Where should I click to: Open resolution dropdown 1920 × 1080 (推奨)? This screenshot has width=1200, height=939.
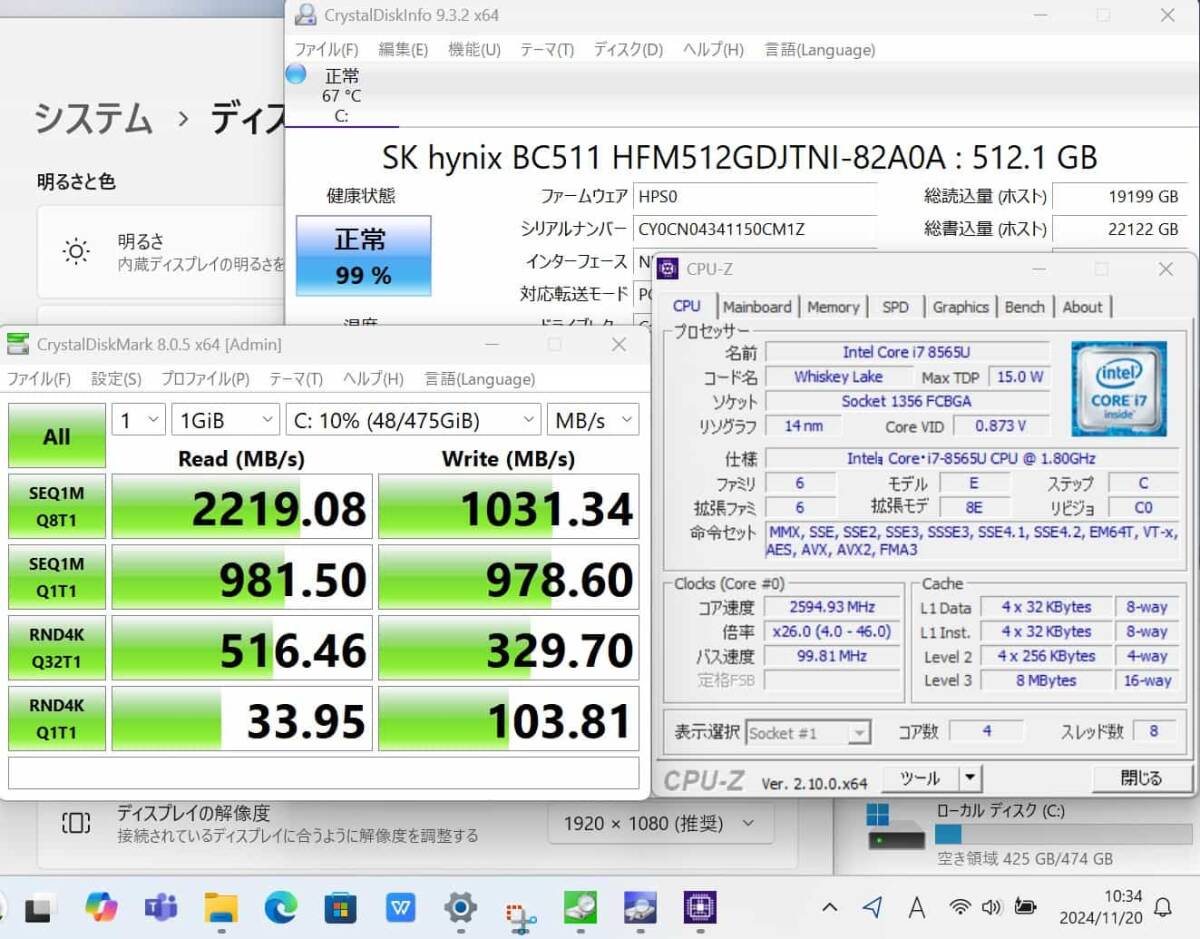[x=660, y=823]
